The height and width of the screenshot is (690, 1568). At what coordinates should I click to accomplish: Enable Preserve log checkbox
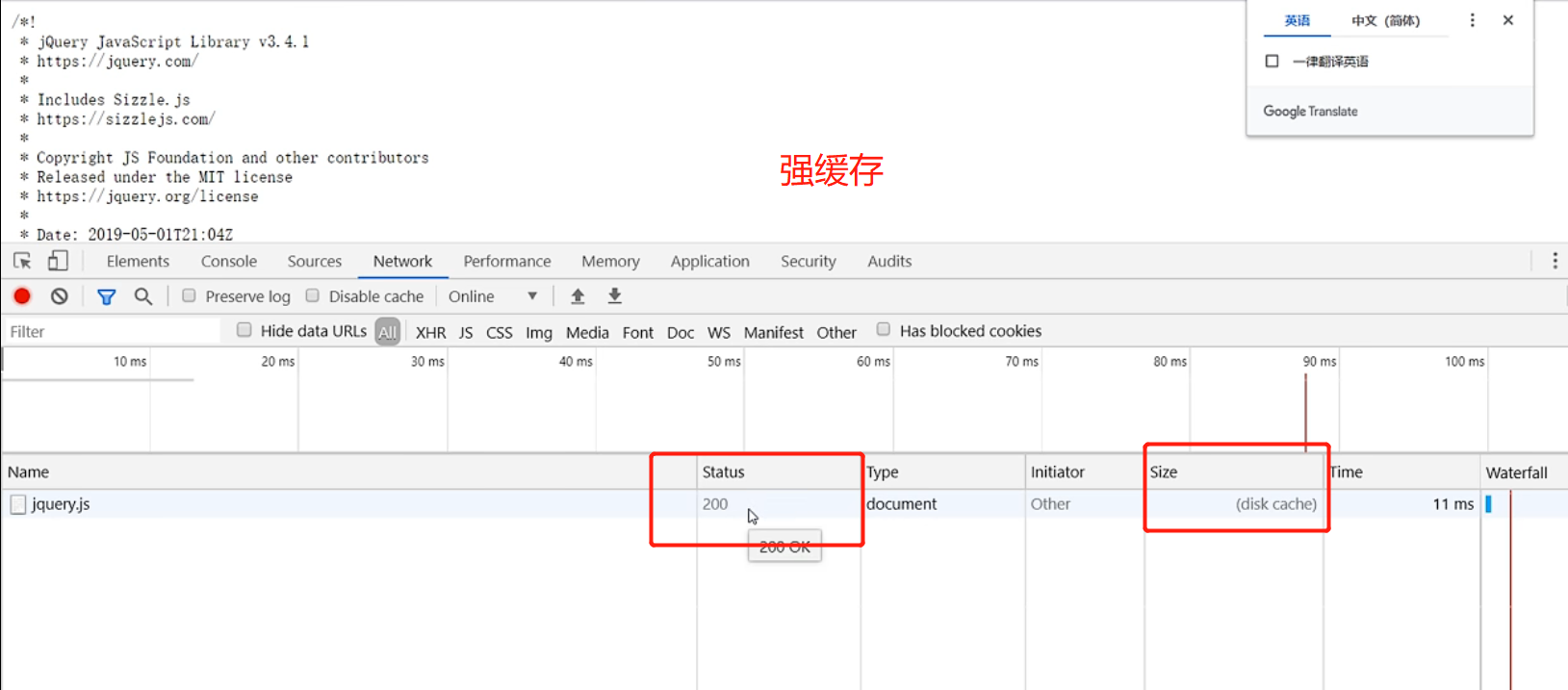(x=189, y=295)
